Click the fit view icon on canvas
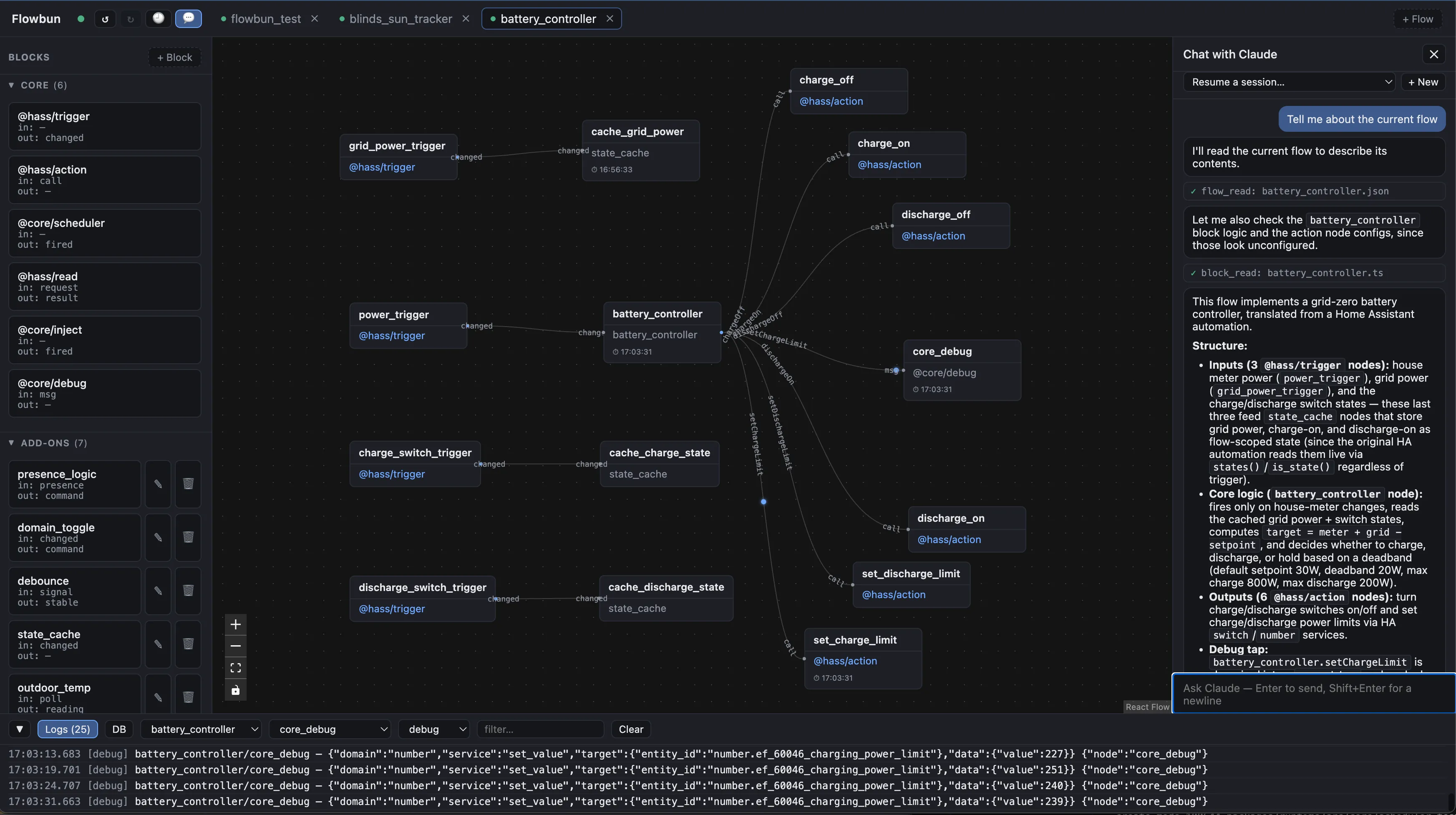The image size is (1456, 815). click(x=236, y=668)
